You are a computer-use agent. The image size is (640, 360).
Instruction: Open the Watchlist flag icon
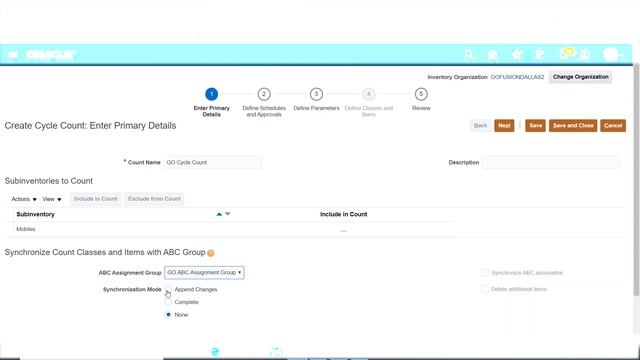coord(540,54)
